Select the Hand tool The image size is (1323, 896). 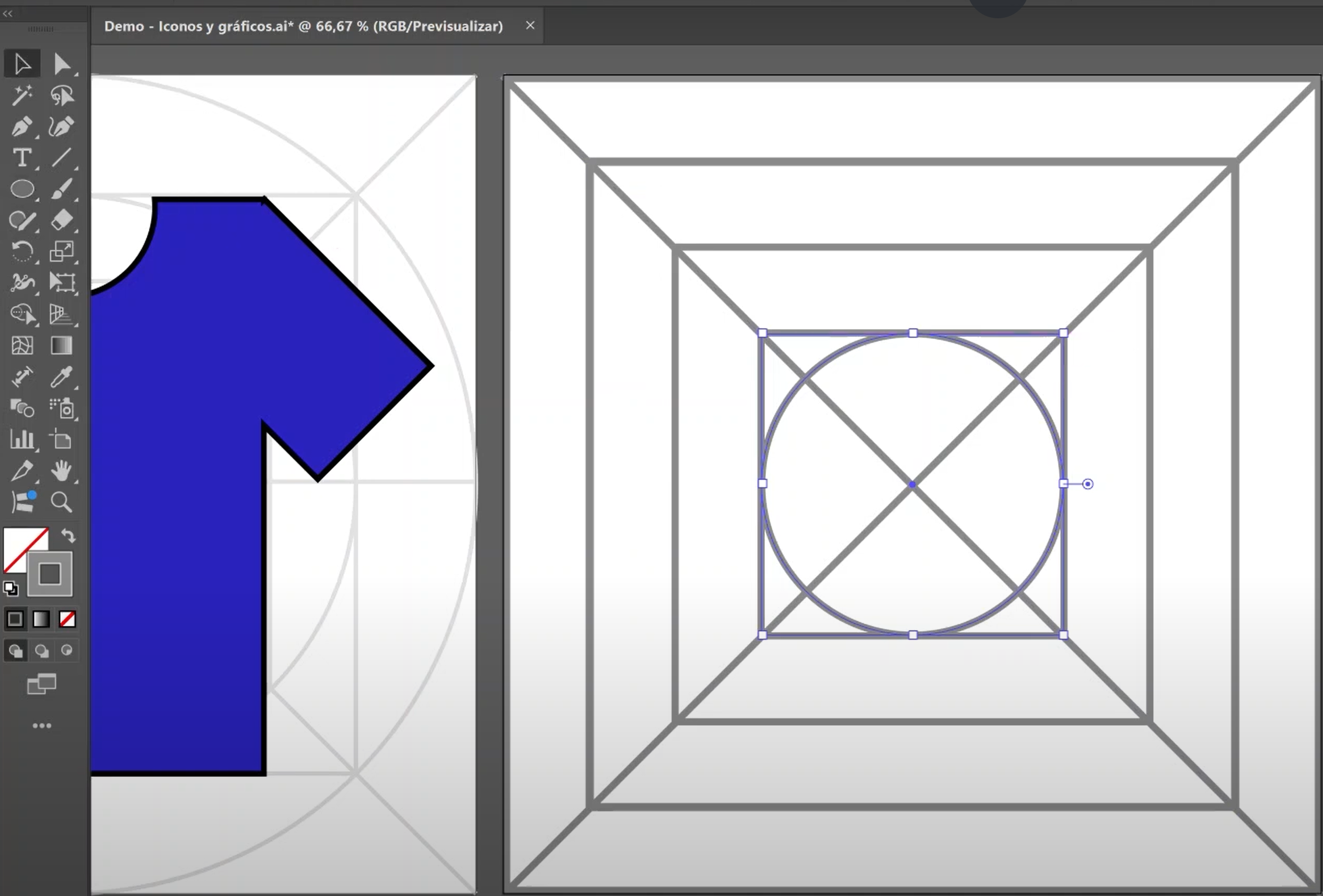(62, 471)
